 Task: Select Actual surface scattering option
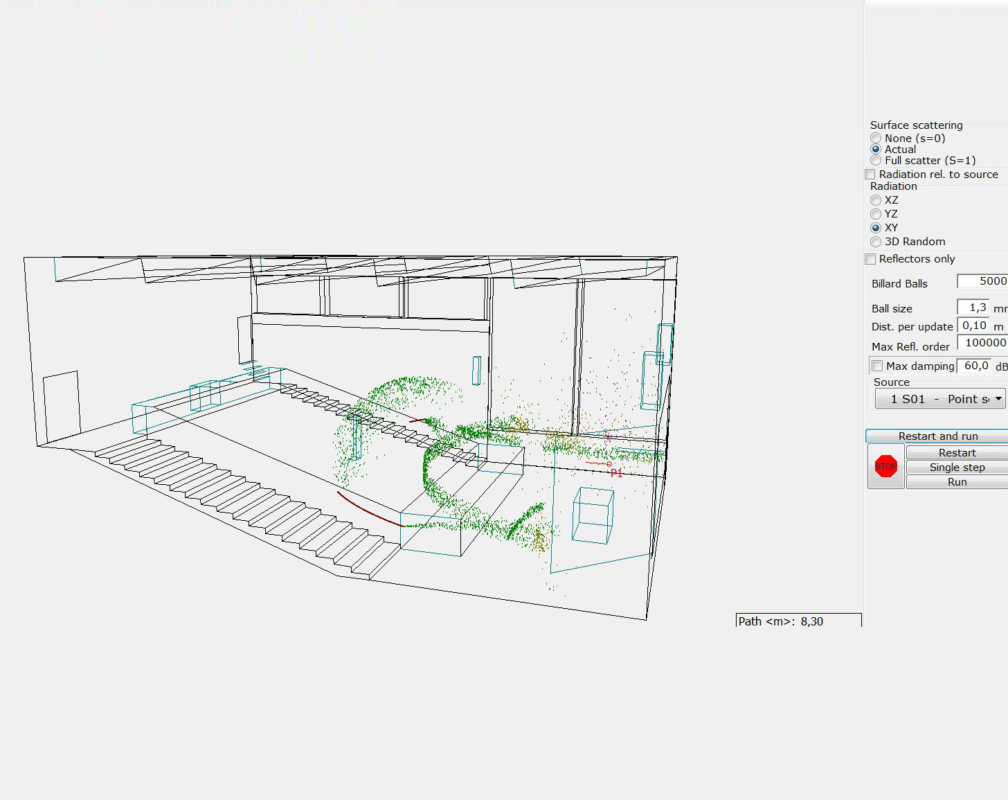click(876, 149)
